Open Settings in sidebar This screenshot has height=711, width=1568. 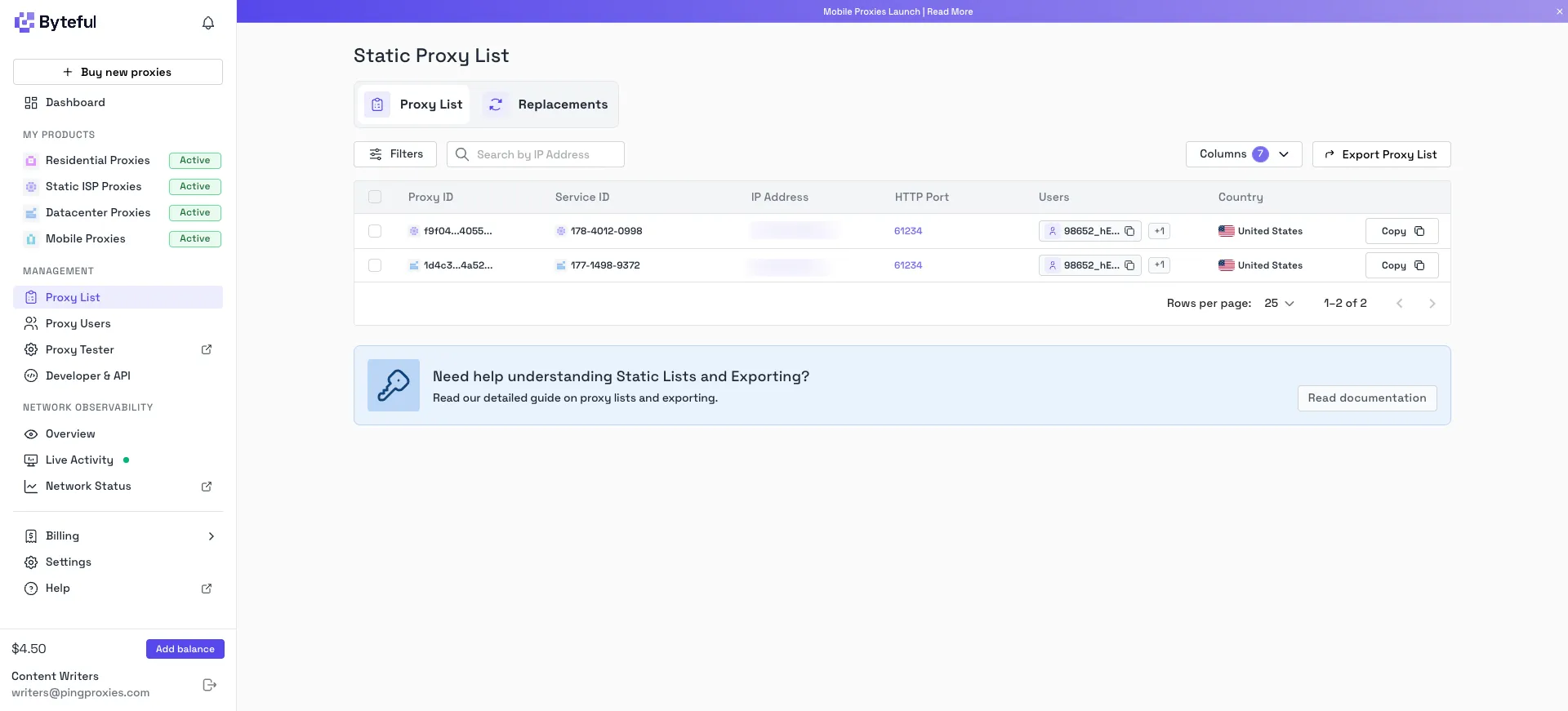pos(118,562)
